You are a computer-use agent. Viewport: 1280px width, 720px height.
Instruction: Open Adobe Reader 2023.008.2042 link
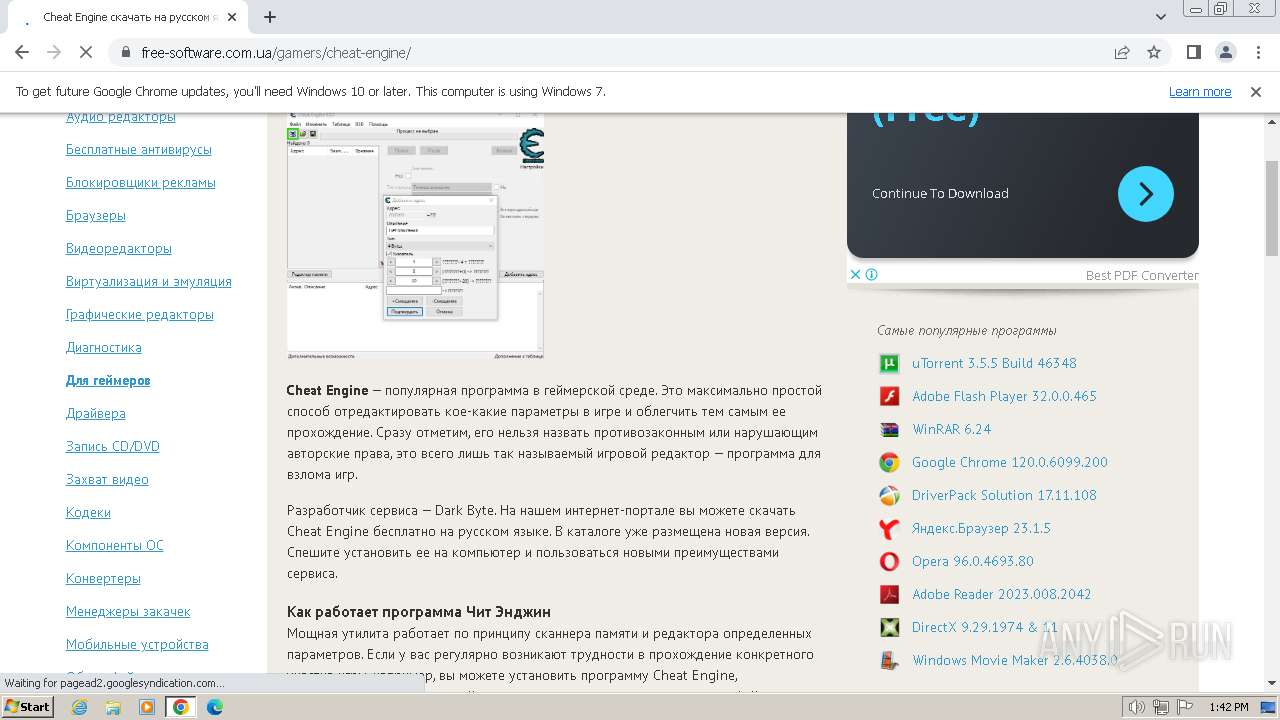click(1001, 594)
